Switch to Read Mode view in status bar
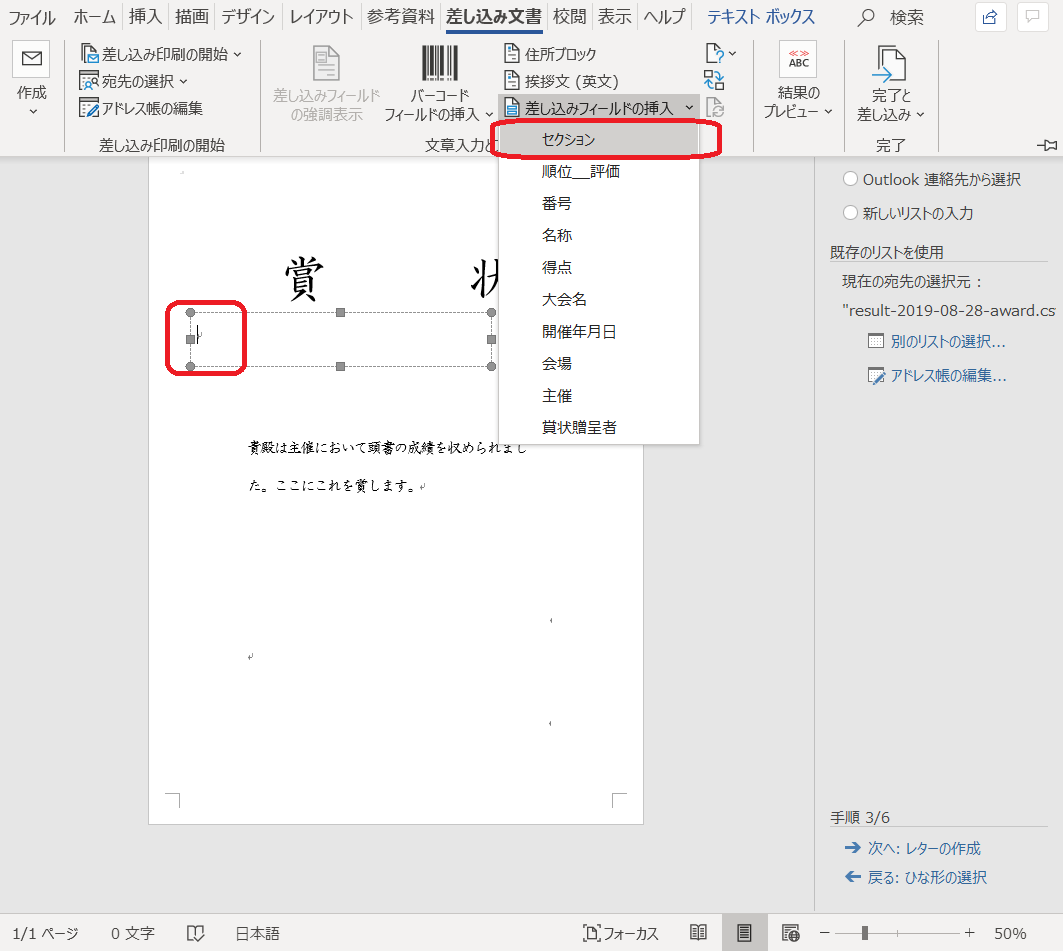 (x=698, y=933)
